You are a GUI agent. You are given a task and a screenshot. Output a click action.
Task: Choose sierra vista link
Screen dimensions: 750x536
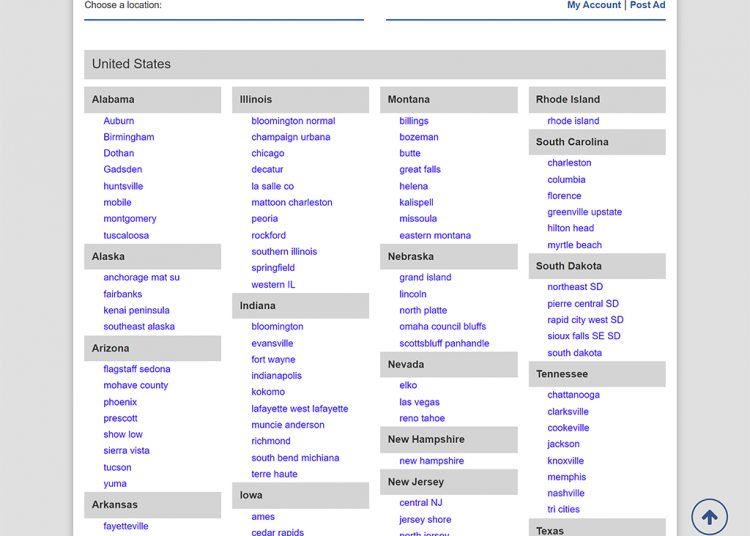[126, 451]
